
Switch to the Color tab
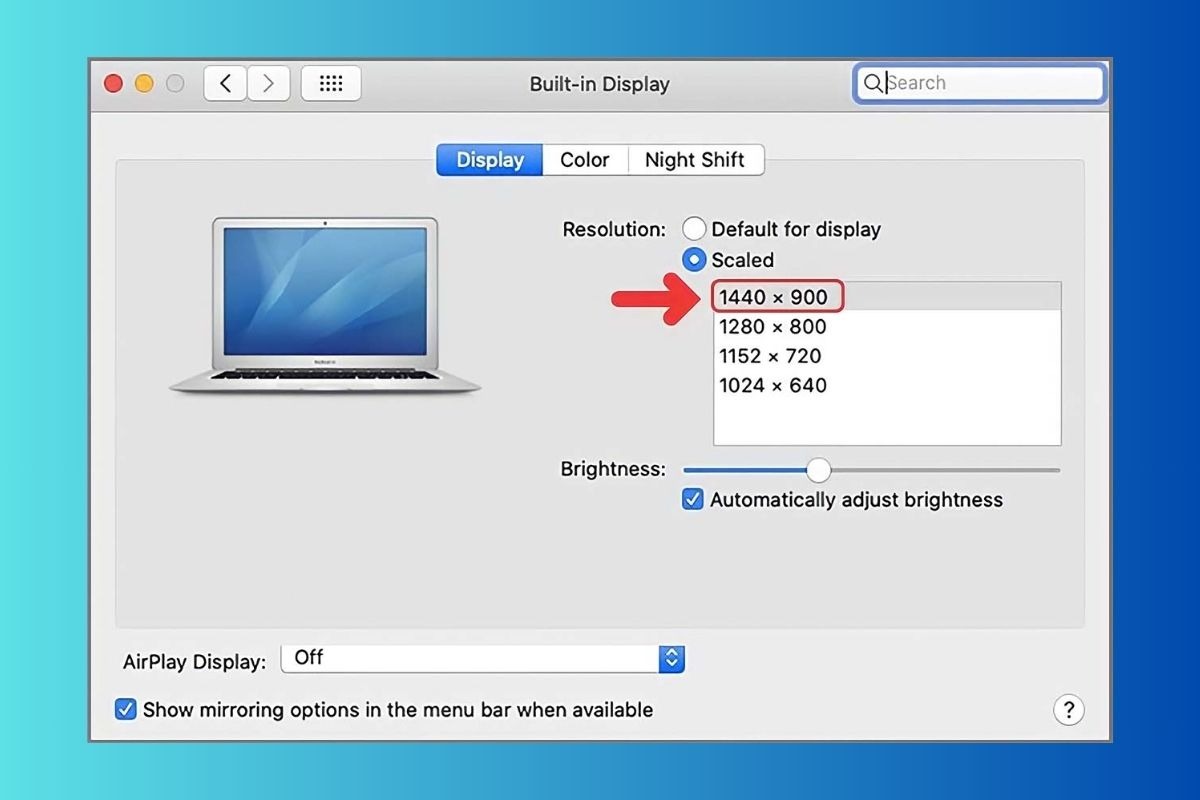(x=585, y=160)
